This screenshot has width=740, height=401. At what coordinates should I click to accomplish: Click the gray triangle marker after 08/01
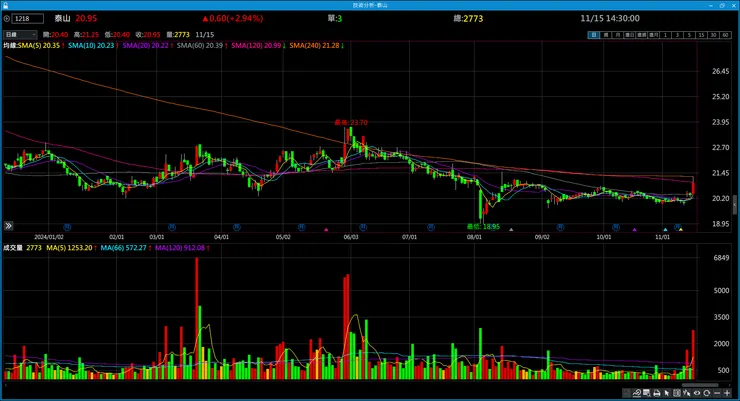pyautogui.click(x=511, y=230)
